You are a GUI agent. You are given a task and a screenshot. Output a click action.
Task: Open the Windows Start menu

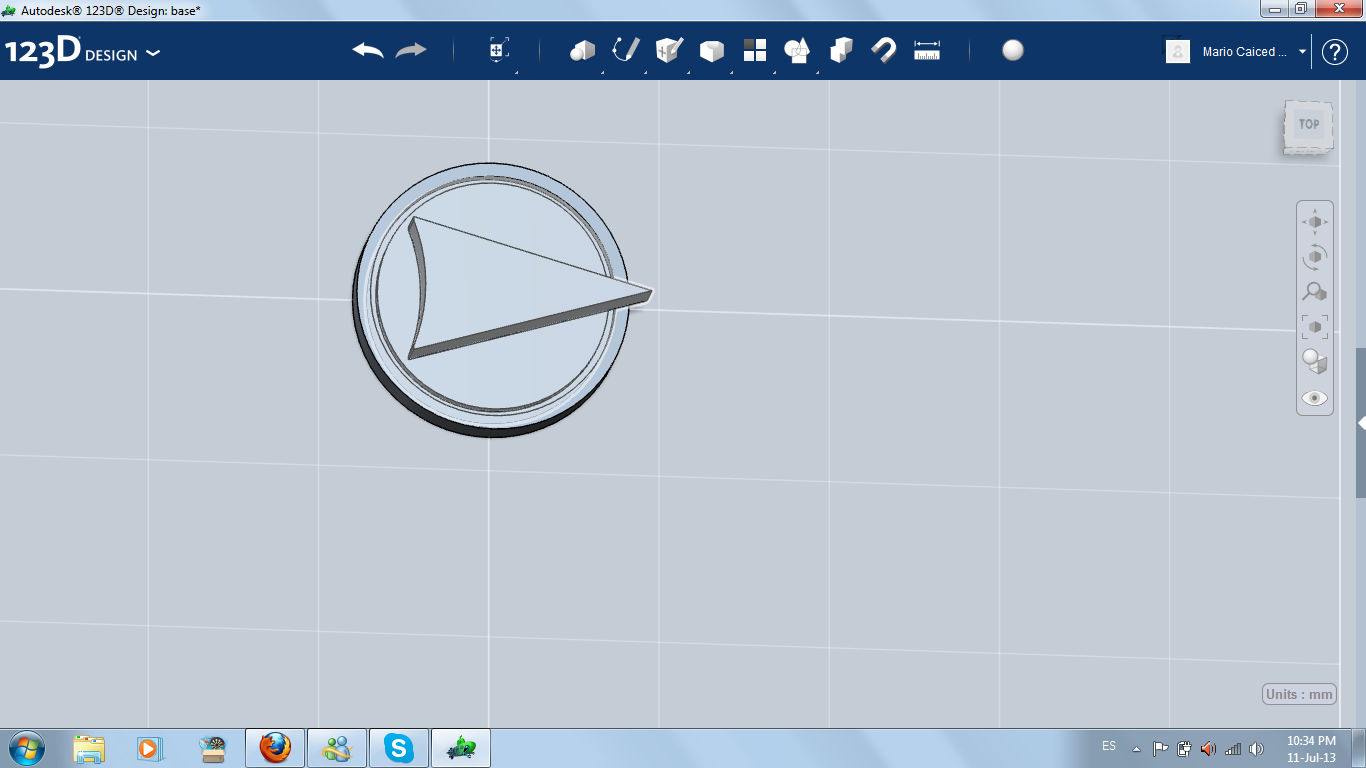(x=25, y=747)
